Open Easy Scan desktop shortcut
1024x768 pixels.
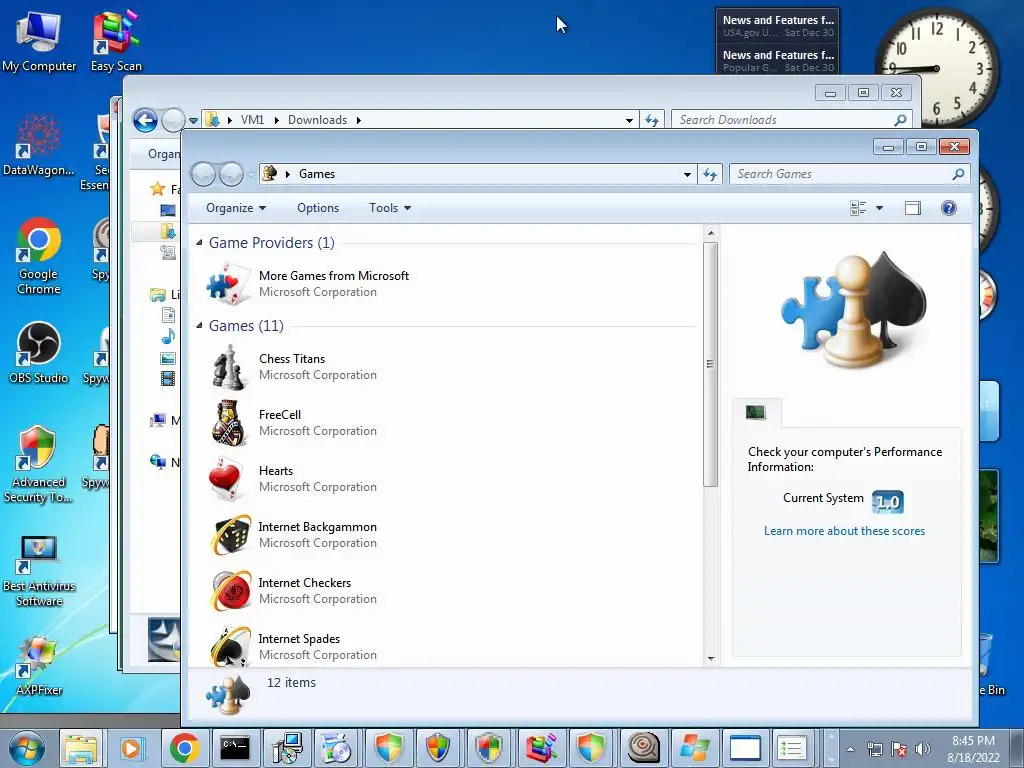[116, 40]
